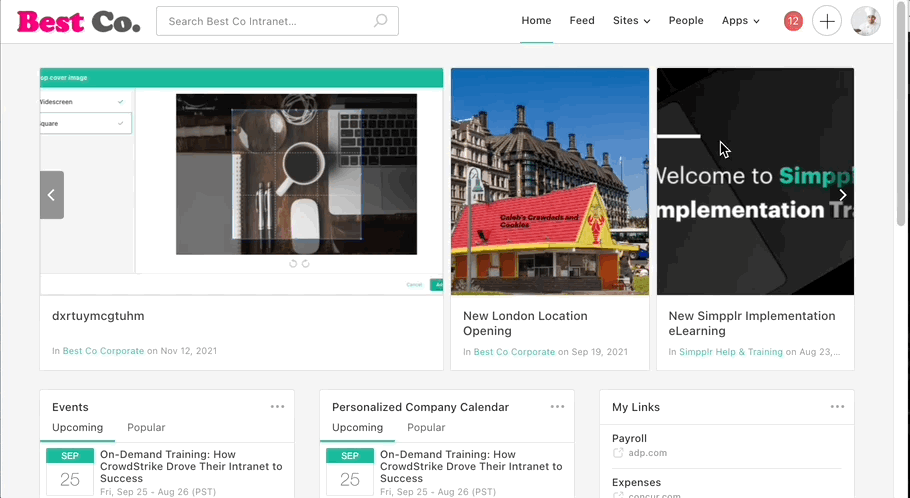Click the Events tile heading

coord(70,407)
